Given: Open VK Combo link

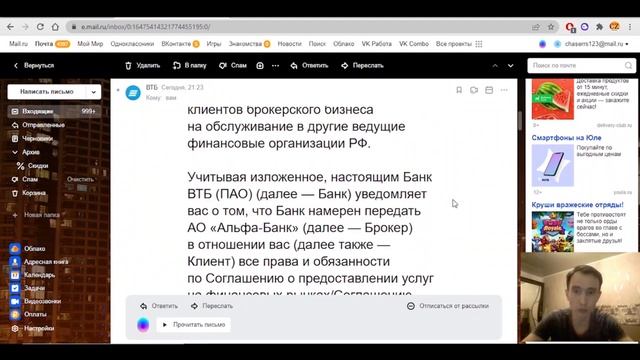Looking at the screenshot, I should pyautogui.click(x=413, y=44).
